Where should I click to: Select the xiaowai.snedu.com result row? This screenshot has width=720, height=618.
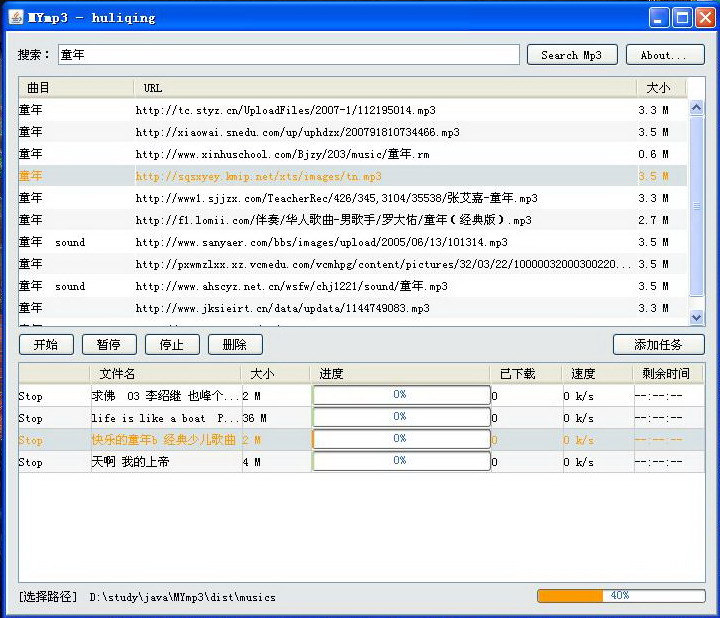[353, 132]
